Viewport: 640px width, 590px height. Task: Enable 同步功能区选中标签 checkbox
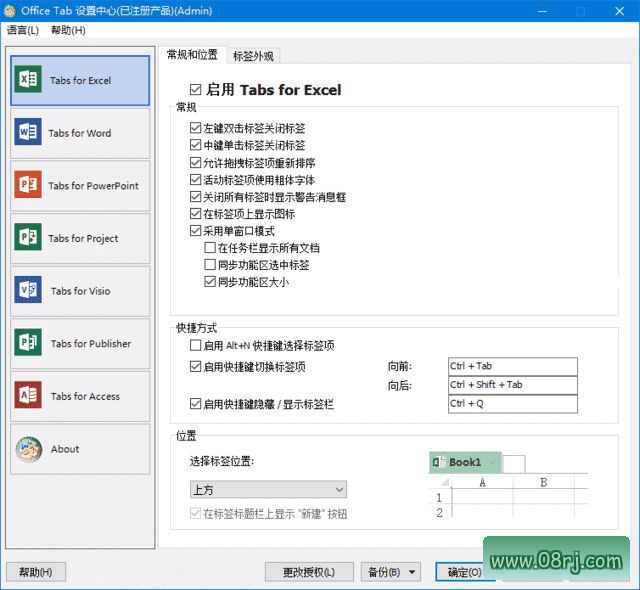click(x=210, y=265)
